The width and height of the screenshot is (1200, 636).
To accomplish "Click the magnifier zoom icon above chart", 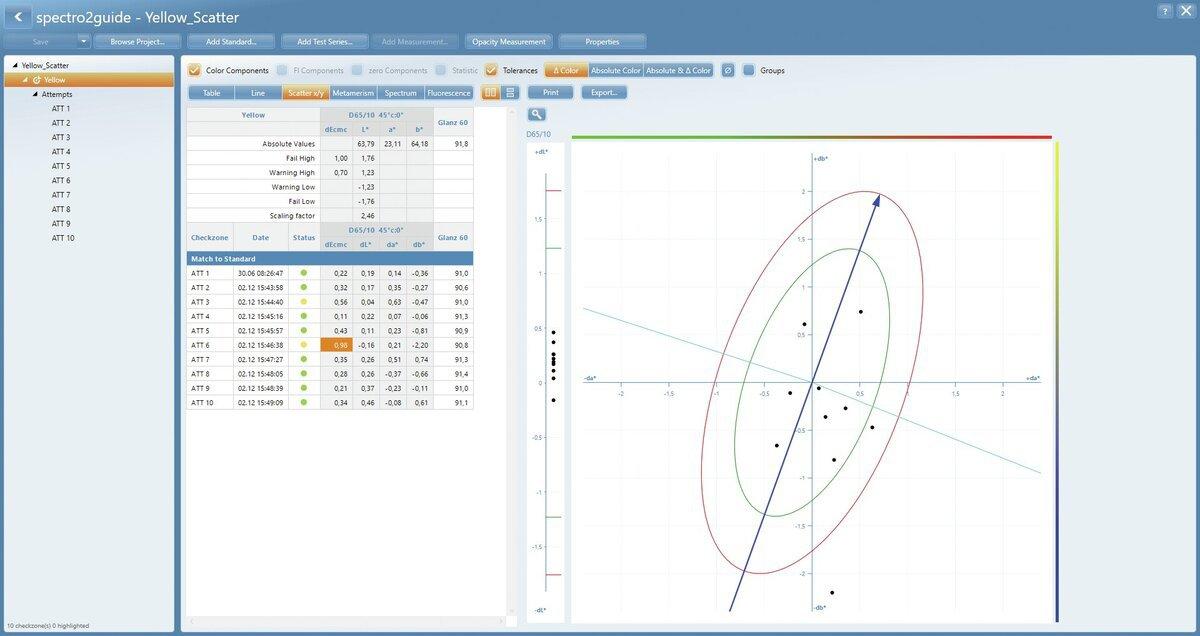I will point(537,114).
